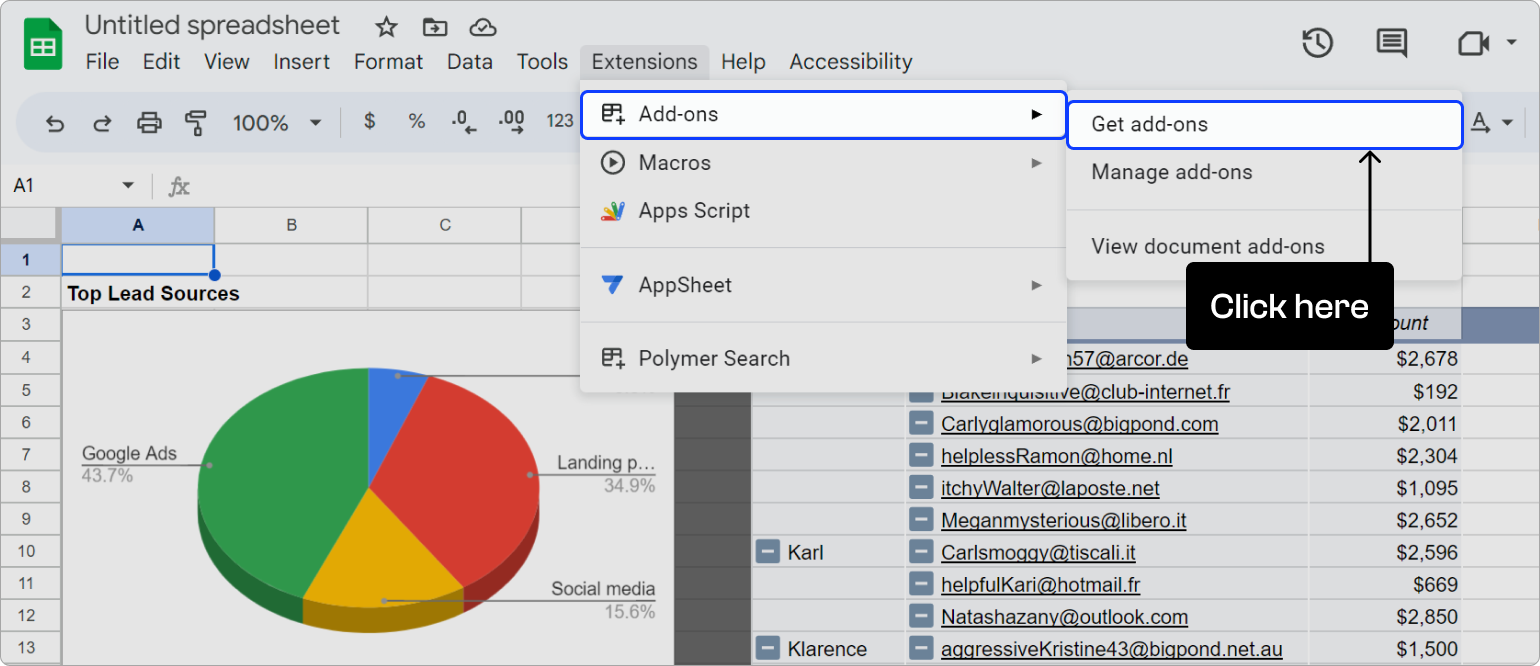This screenshot has width=1540, height=666.
Task: Select the paint format roller
Action: pyautogui.click(x=196, y=123)
